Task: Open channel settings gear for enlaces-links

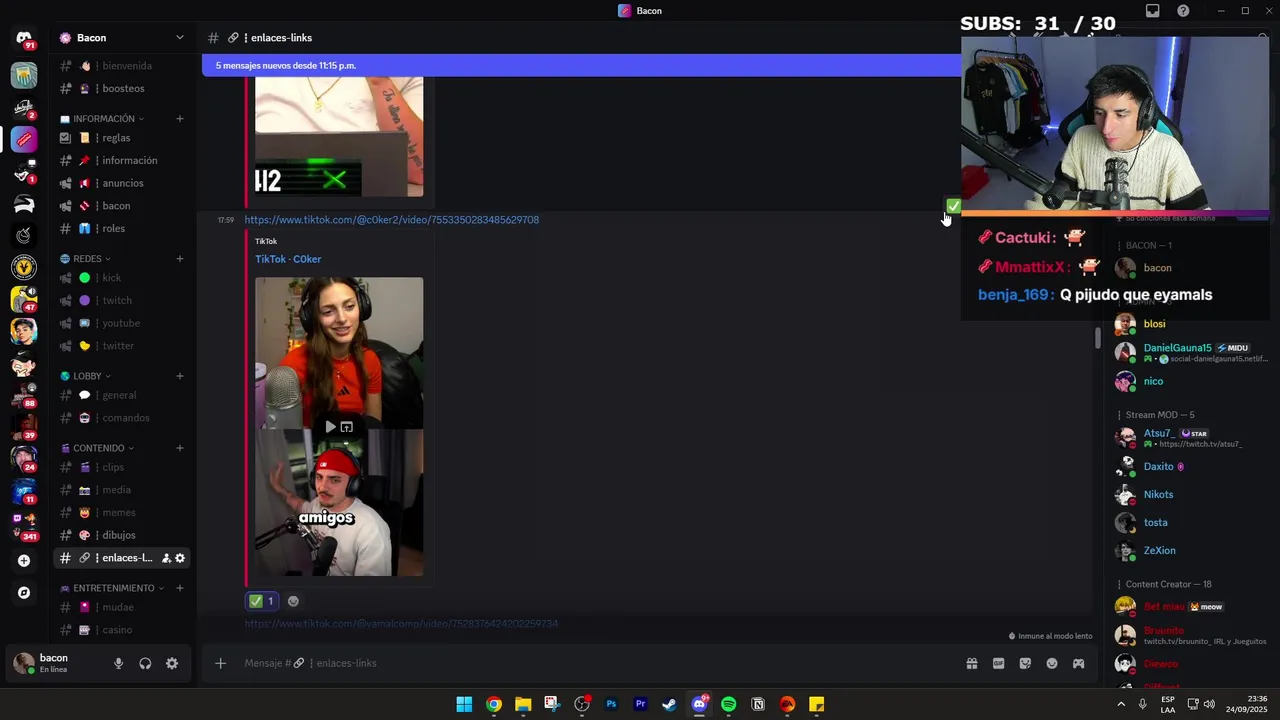Action: (180, 558)
